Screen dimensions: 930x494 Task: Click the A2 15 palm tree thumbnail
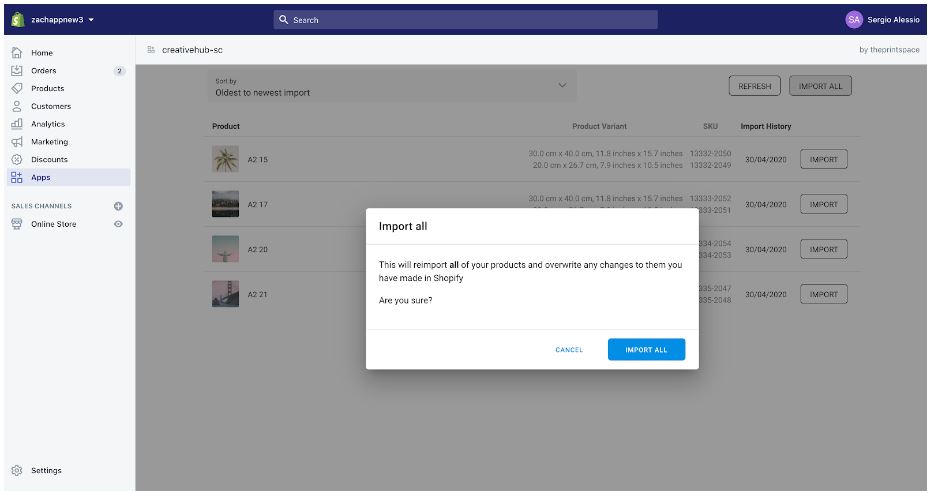[x=225, y=159]
